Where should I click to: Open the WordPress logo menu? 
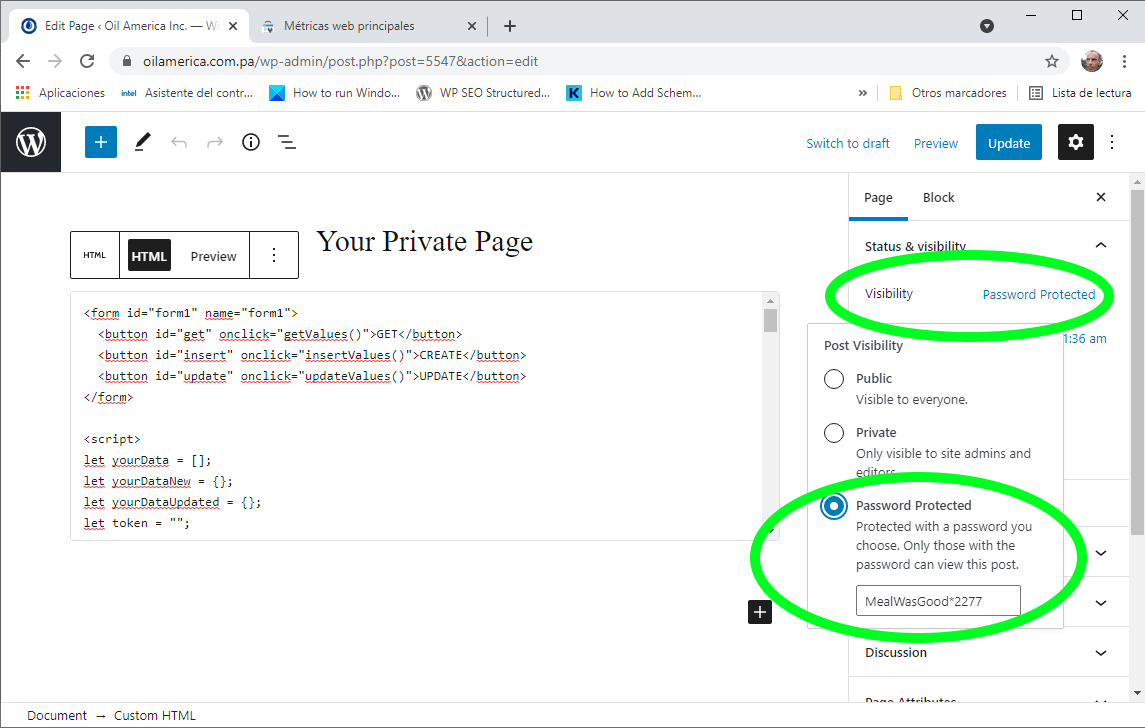pos(31,142)
